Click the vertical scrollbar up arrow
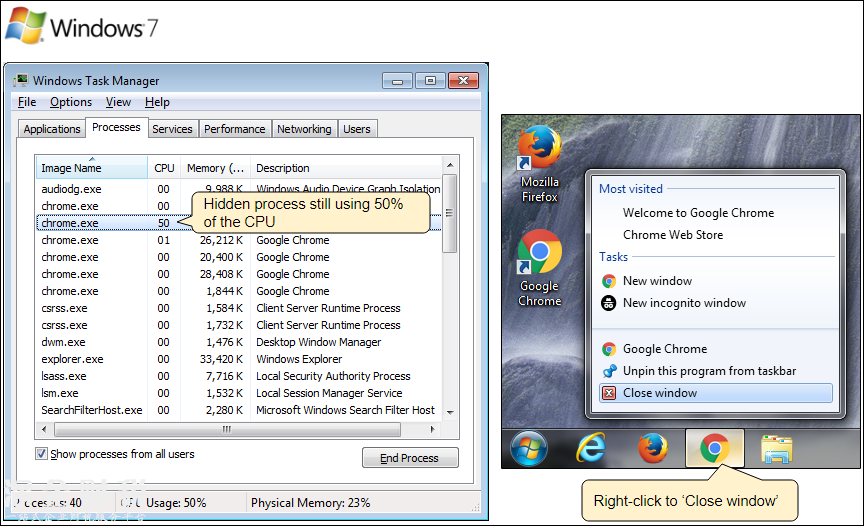 tap(450, 165)
